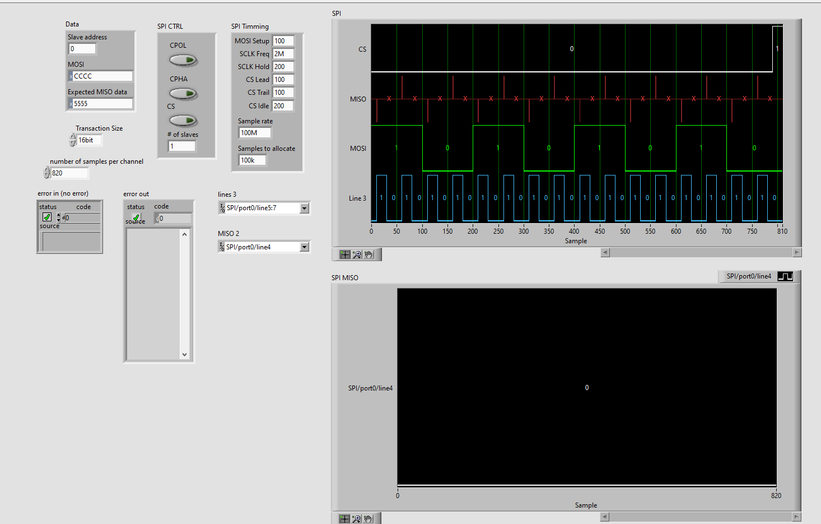This screenshot has height=524, width=821.
Task: Click x-axis value 400 on SPI graph
Action: [x=574, y=231]
